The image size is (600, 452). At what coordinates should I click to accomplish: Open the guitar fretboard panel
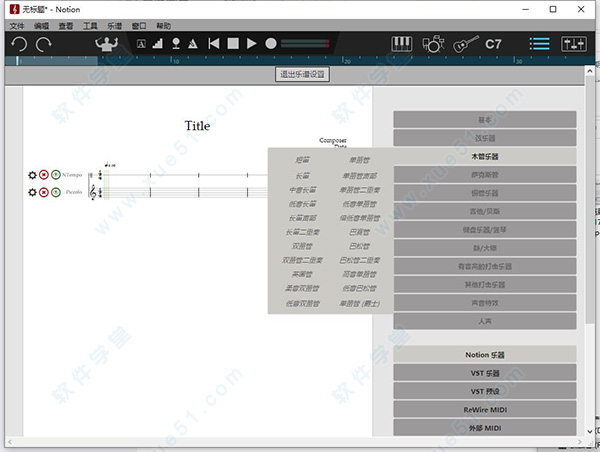(x=466, y=44)
